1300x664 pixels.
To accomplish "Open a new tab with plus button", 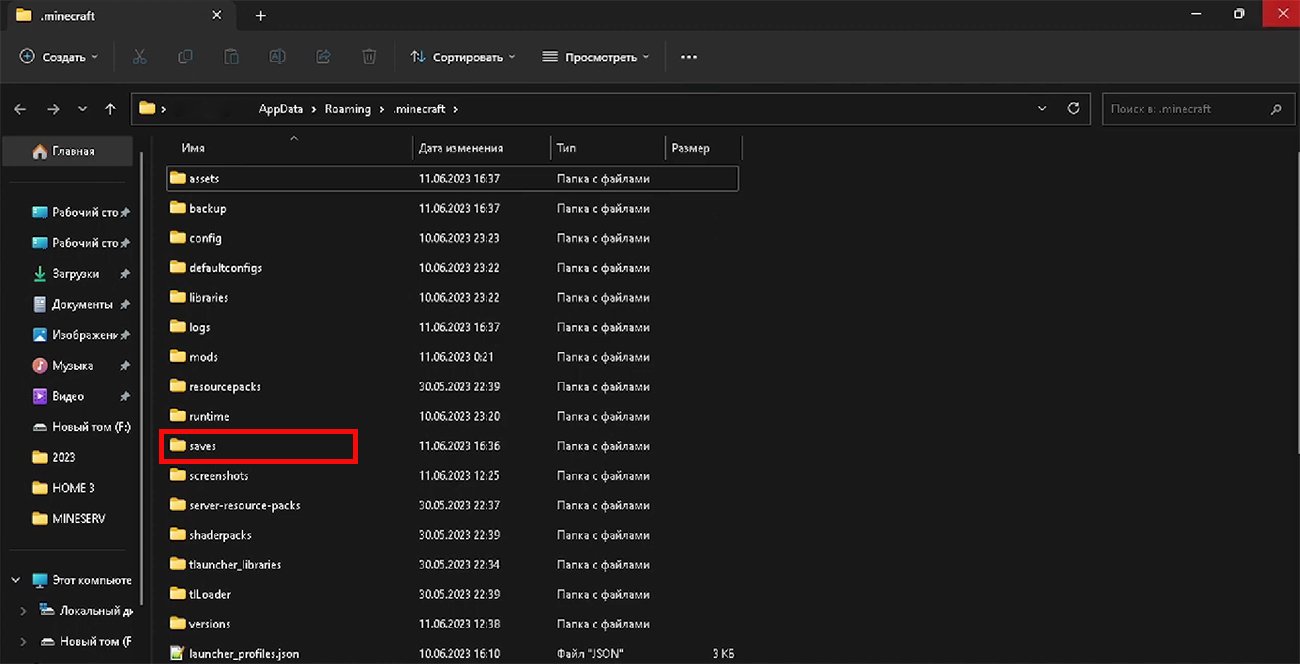I will (260, 15).
